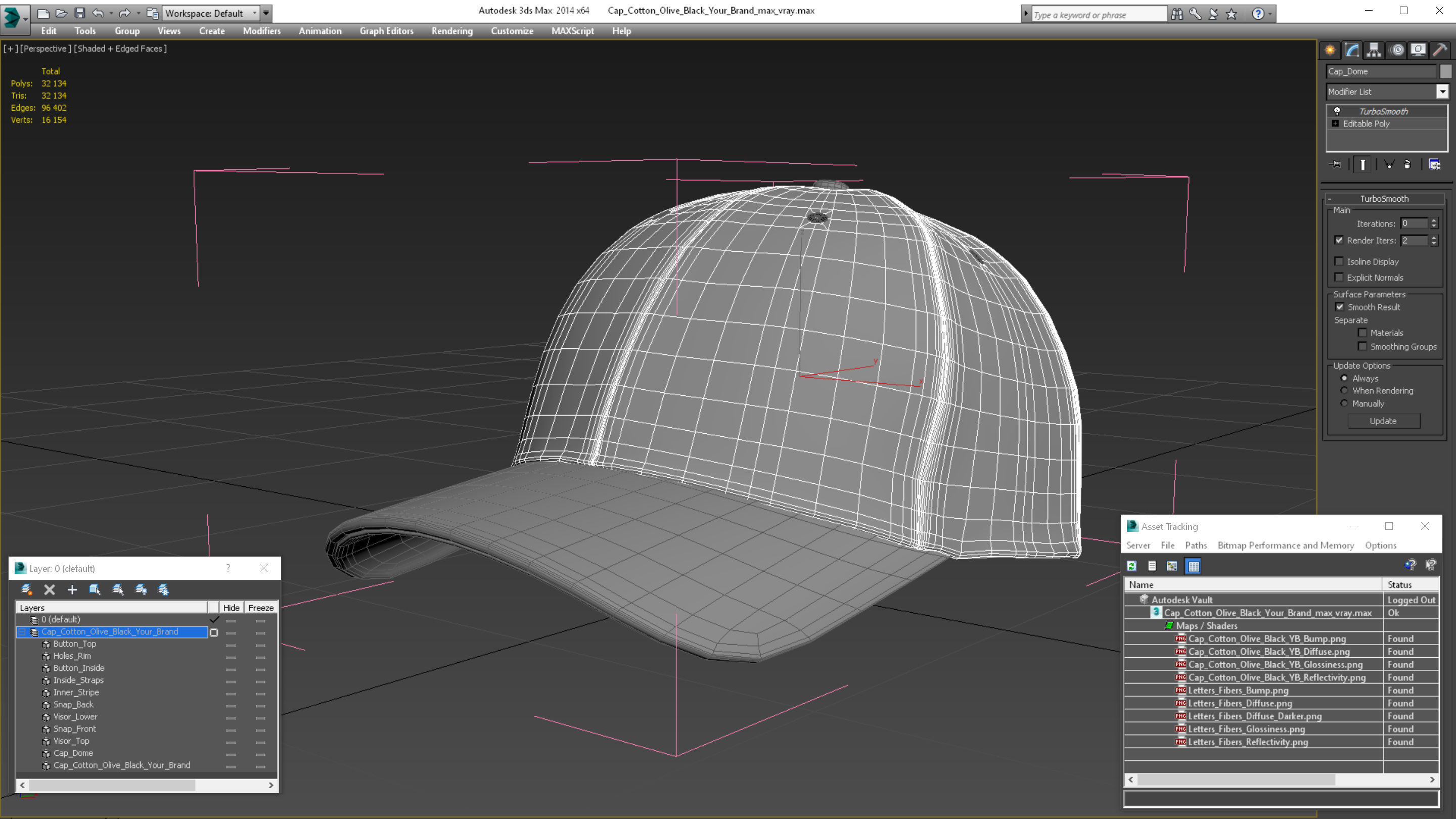Open the Modifiers menu
1456x819 pixels.
tap(262, 31)
